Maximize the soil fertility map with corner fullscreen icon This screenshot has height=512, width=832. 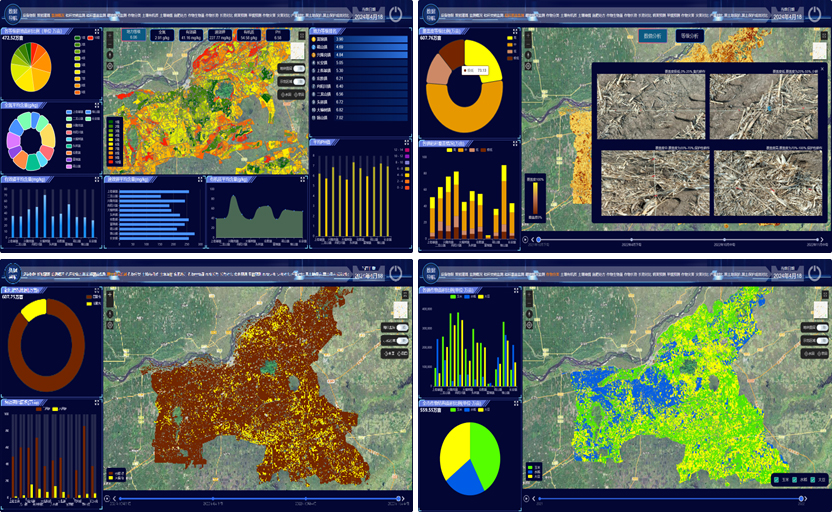[302, 34]
